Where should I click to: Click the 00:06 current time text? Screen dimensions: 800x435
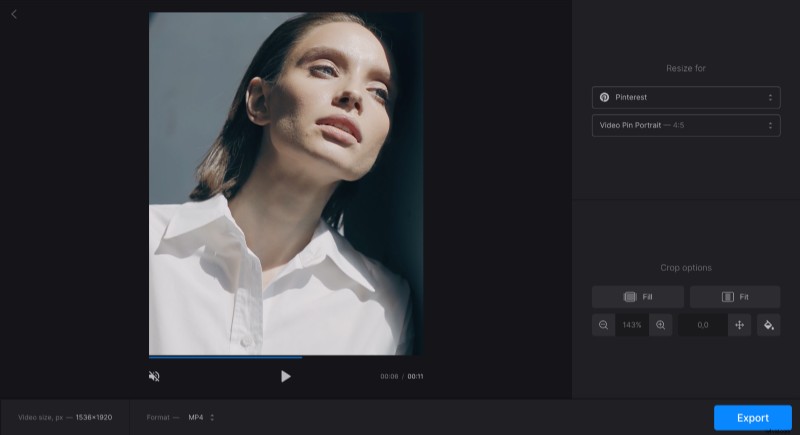(x=389, y=376)
